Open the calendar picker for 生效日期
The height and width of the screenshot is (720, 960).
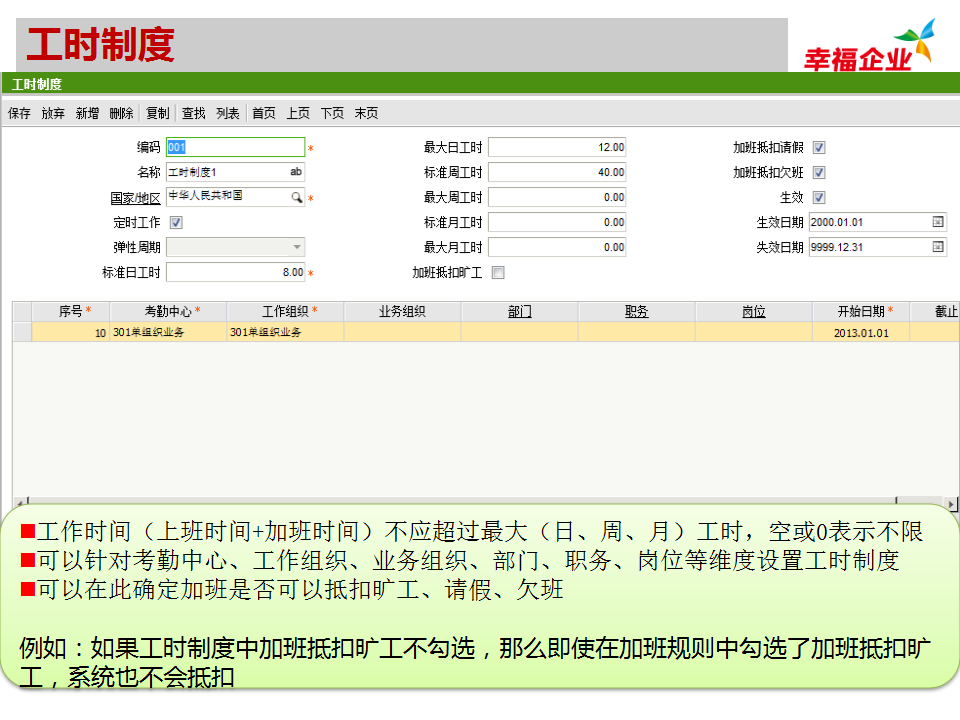(937, 222)
